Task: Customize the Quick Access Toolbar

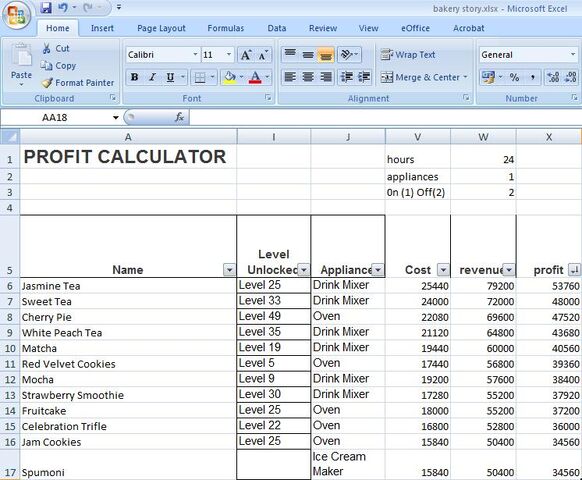Action: click(x=118, y=7)
